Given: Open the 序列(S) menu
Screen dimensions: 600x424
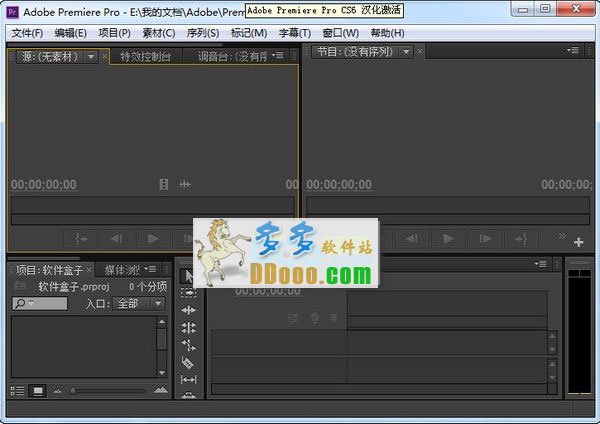Looking at the screenshot, I should tap(203, 33).
